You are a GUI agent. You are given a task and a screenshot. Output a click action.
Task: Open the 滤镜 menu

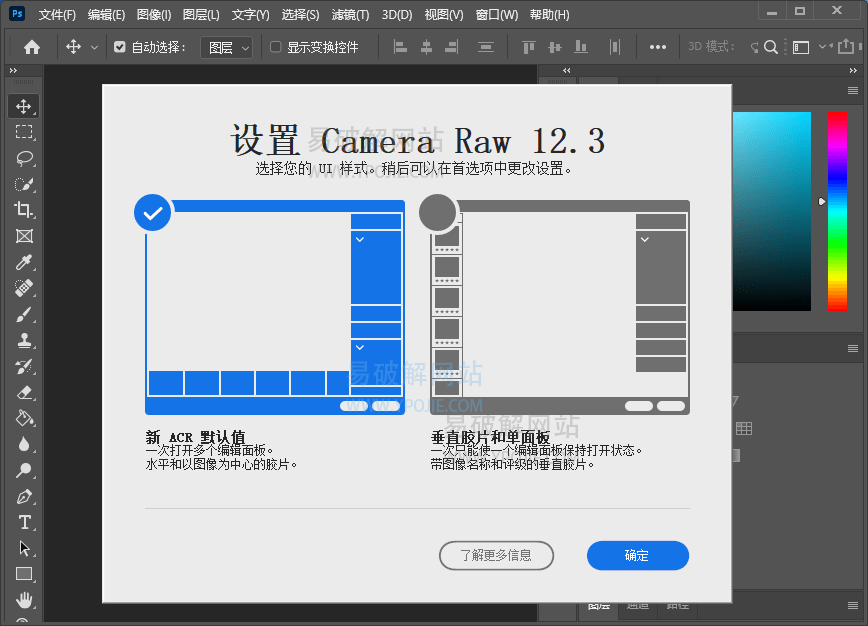point(348,14)
